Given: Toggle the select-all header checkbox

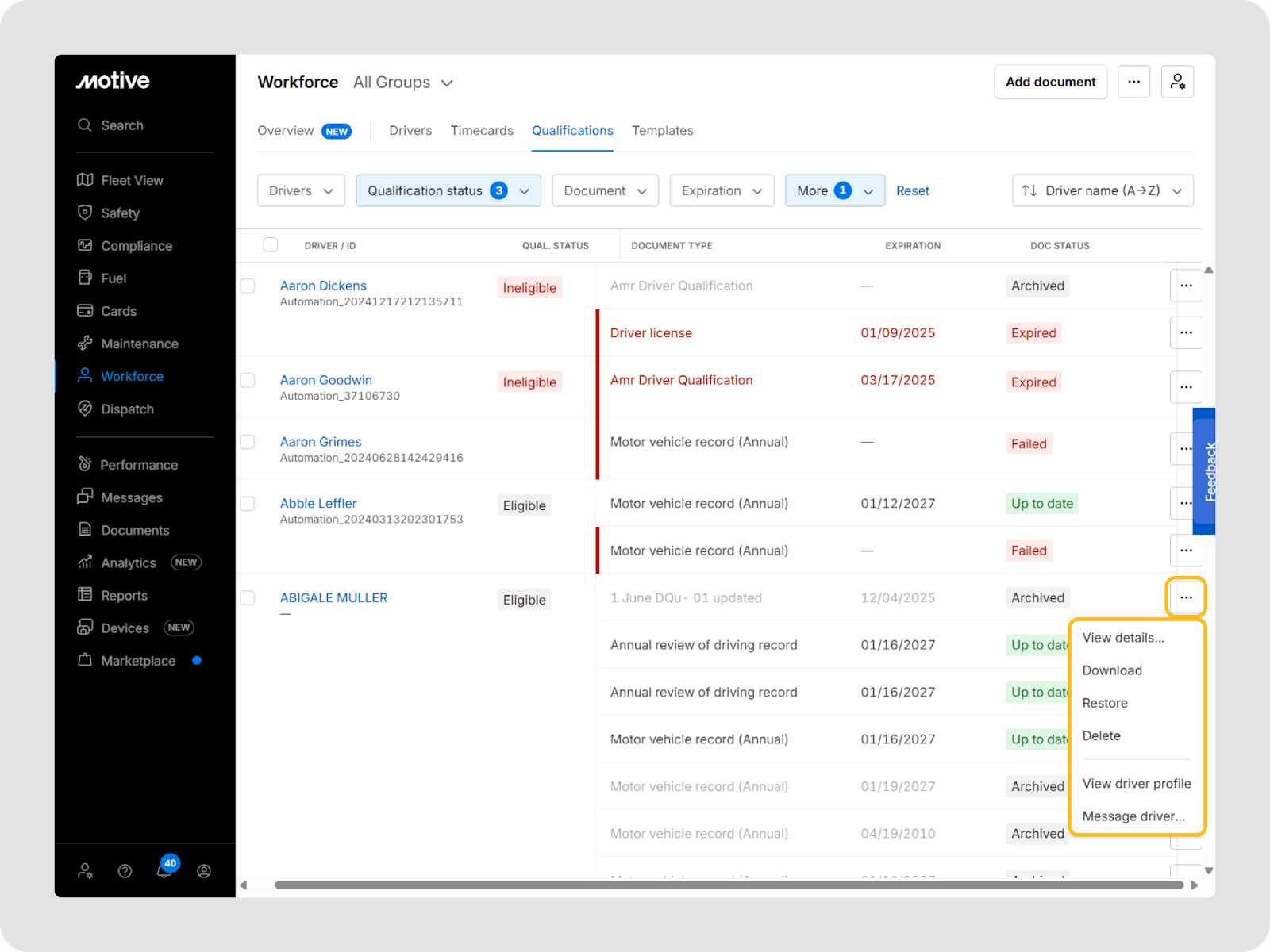Looking at the screenshot, I should [271, 244].
